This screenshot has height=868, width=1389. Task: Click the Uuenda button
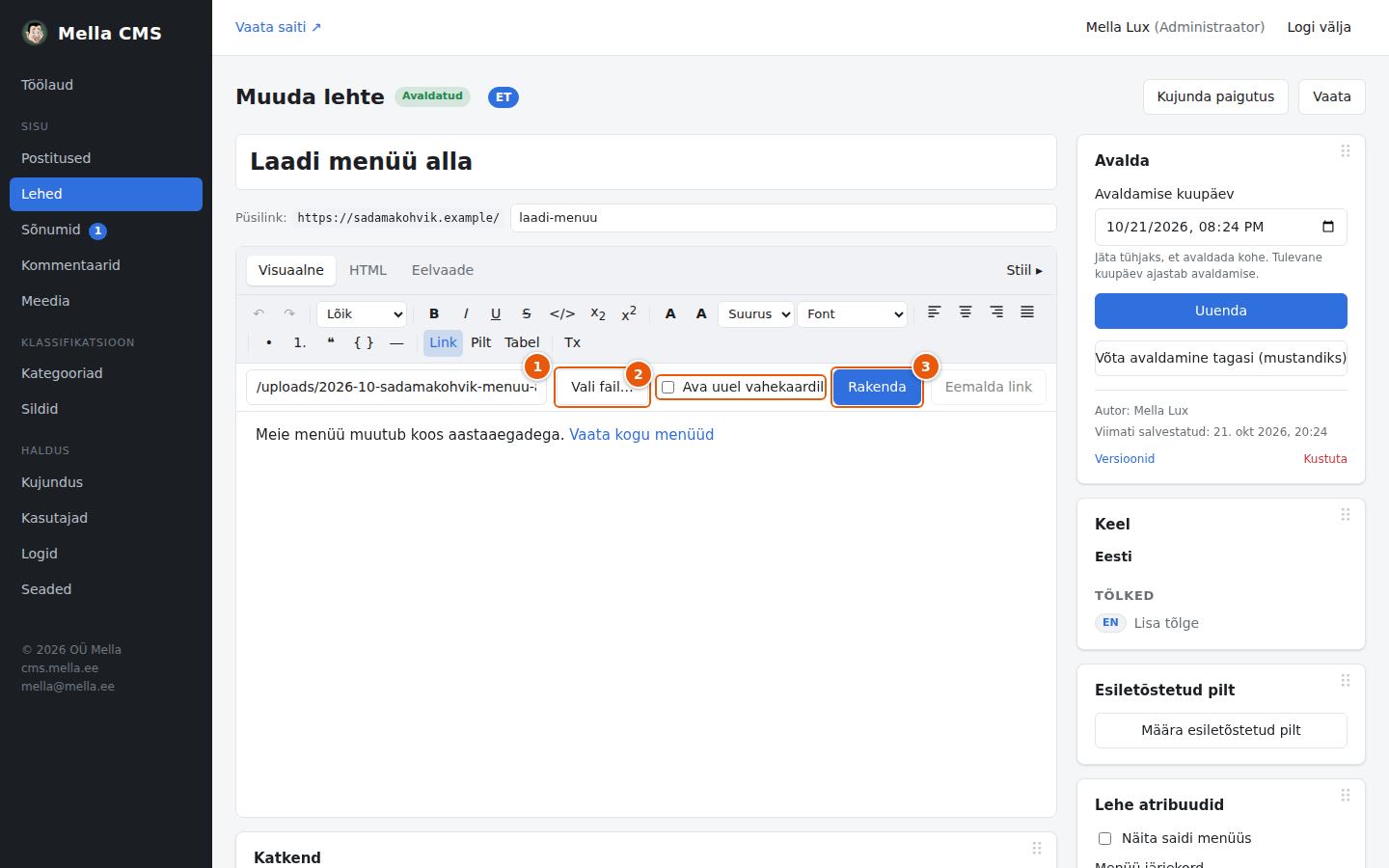(x=1221, y=312)
